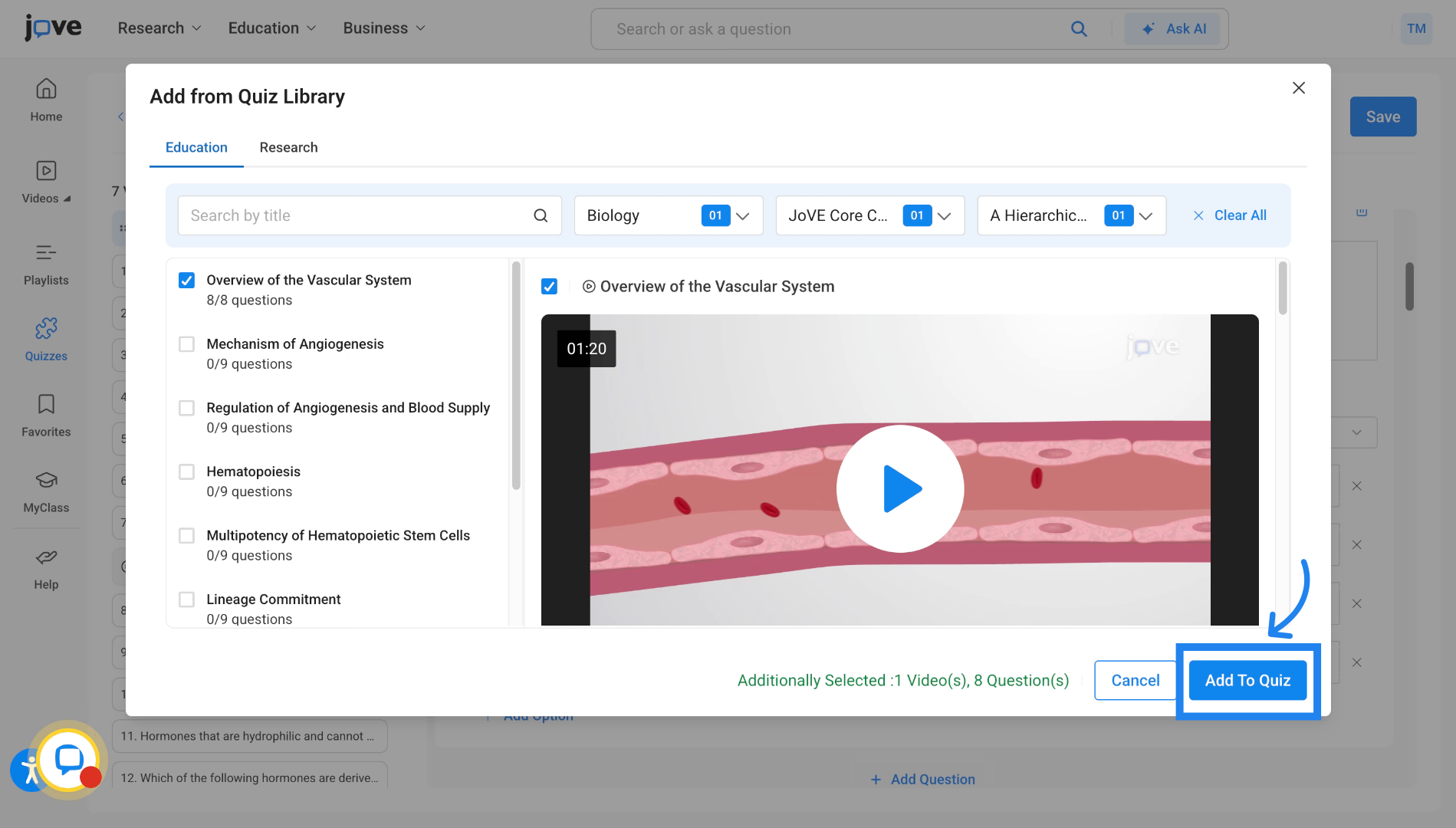Click the quiz list vertical scrollbar
This screenshot has width=1456, height=828.
pos(516,376)
